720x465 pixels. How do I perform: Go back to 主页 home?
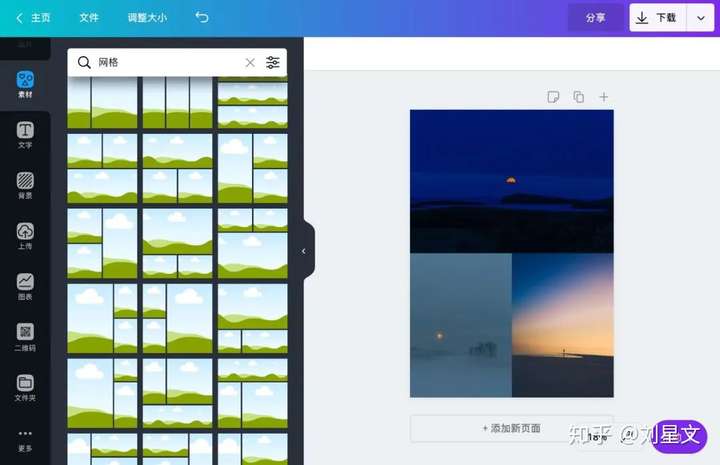point(33,18)
